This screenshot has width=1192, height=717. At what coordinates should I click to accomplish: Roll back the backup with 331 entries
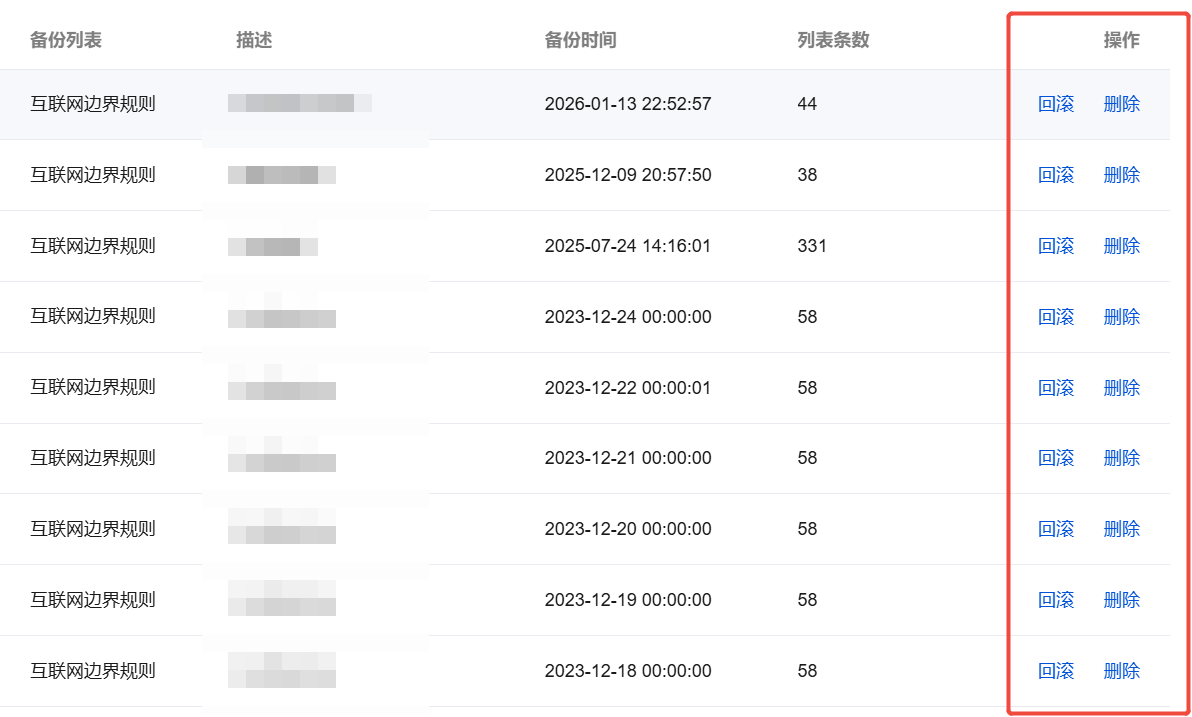pyautogui.click(x=1056, y=246)
